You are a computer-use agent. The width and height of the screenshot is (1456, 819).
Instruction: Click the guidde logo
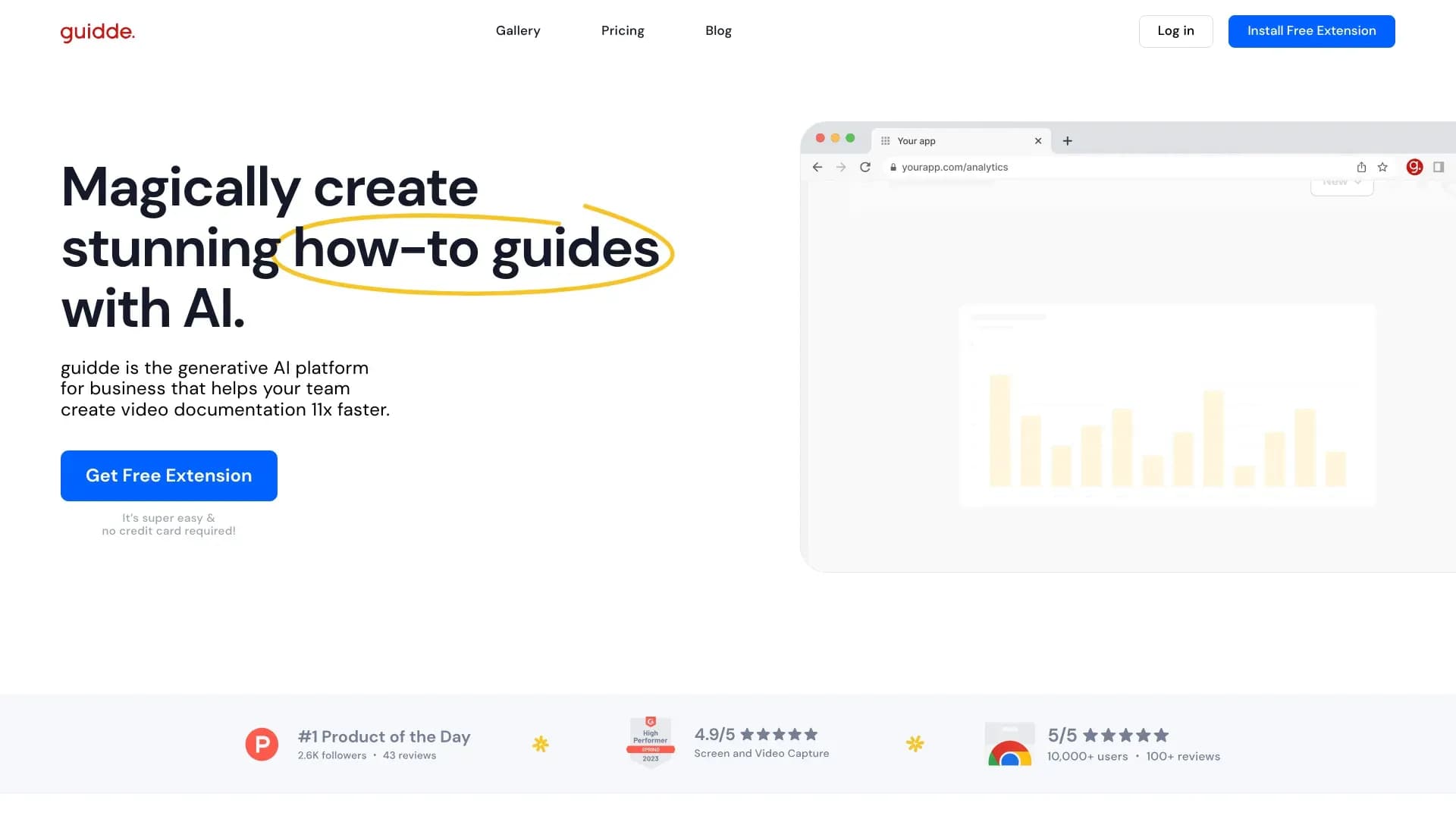[98, 32]
